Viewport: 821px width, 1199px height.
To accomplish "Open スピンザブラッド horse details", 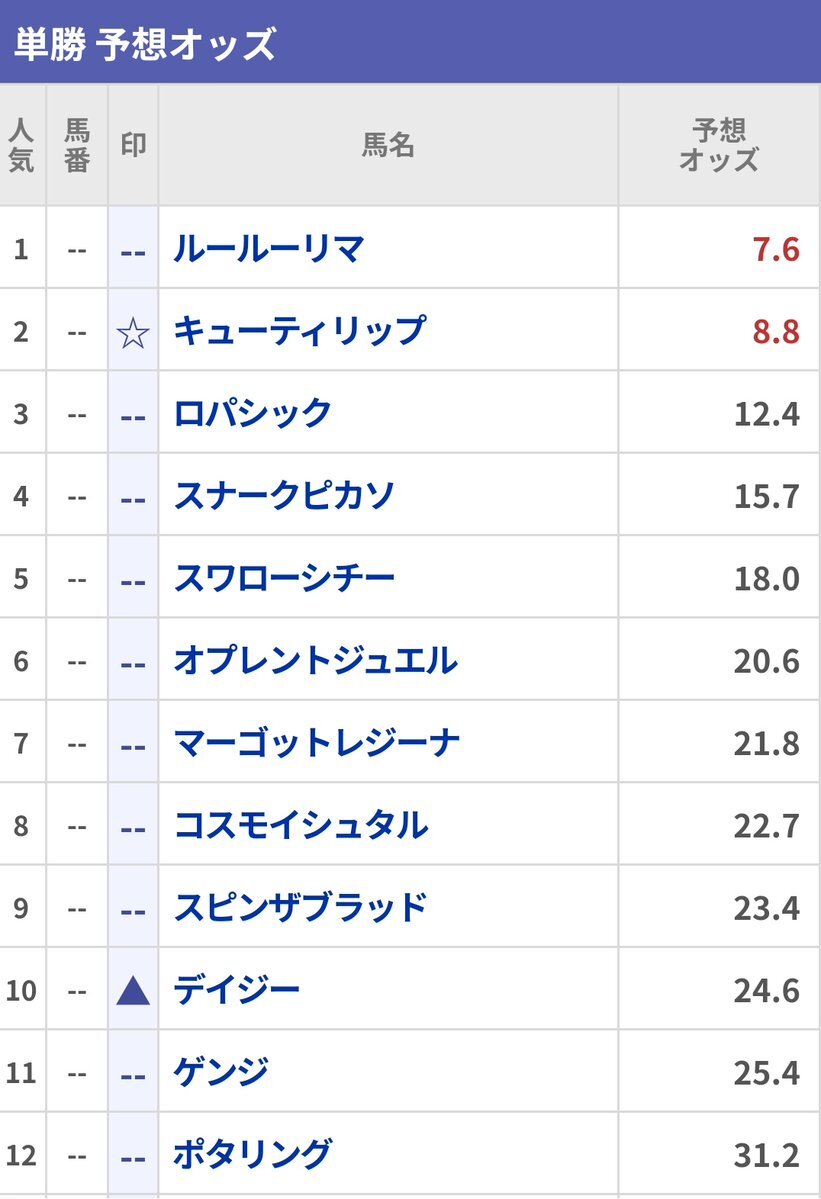I will tap(300, 907).
